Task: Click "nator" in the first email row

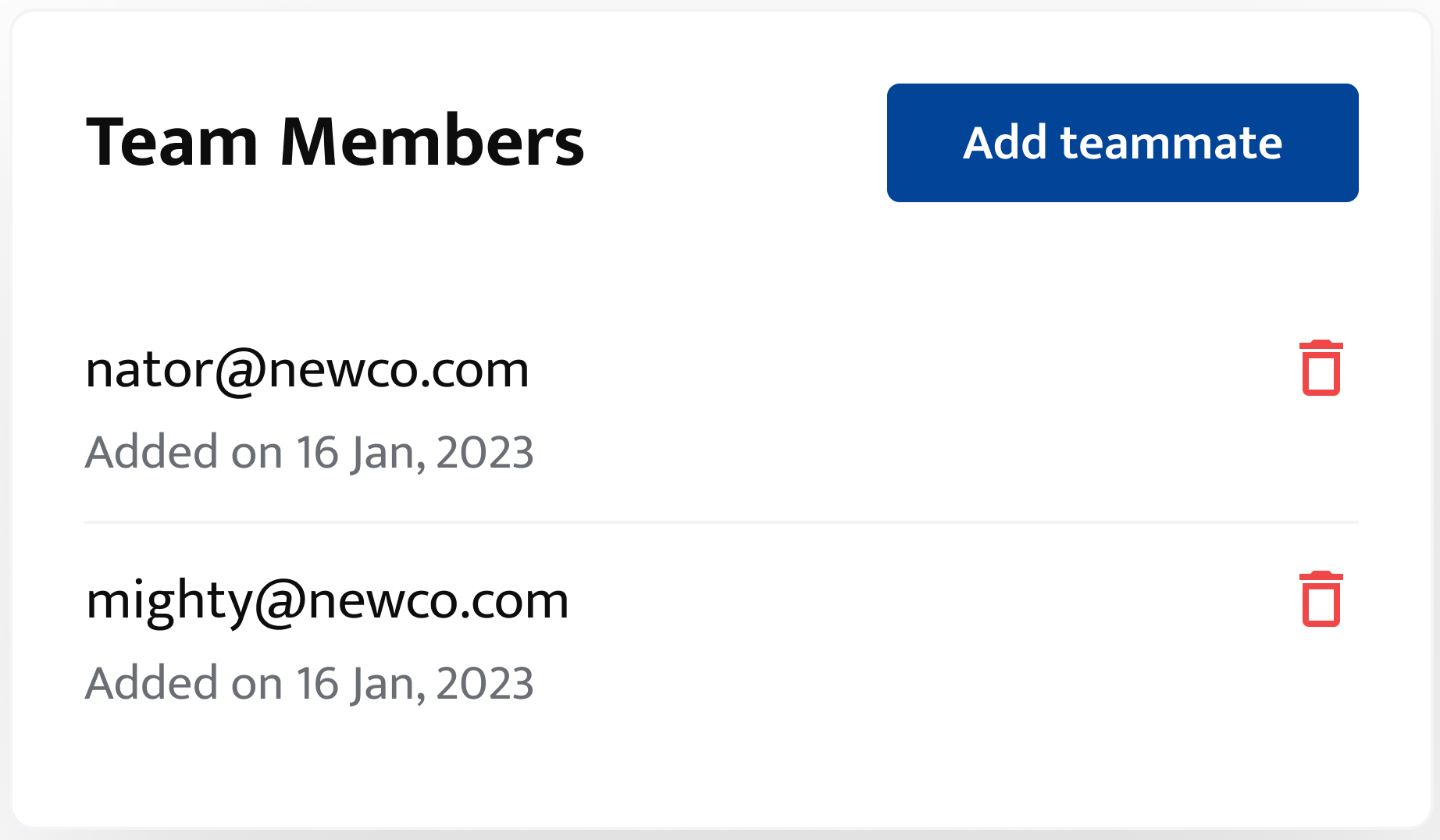Action: pos(148,369)
